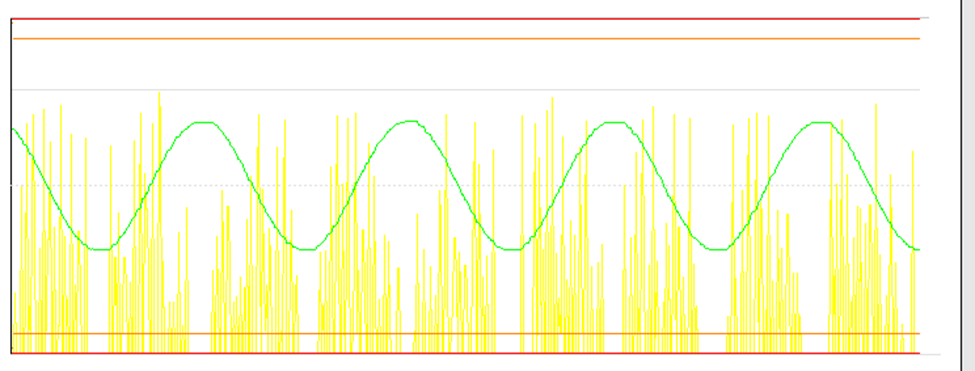Click the first crest of the green sine wave
This screenshot has width=975, height=371.
coord(204,122)
